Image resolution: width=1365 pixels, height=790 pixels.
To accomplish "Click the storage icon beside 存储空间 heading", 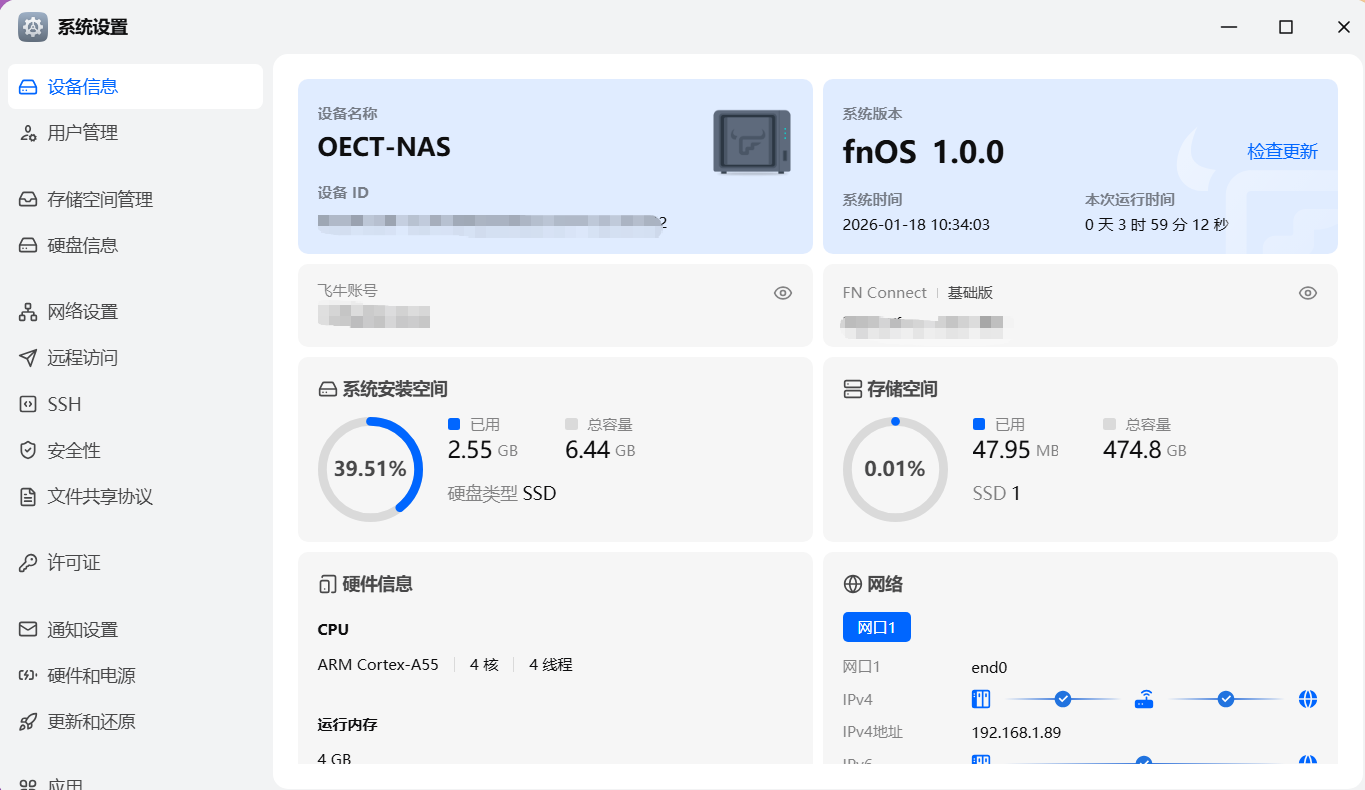I will (x=852, y=389).
